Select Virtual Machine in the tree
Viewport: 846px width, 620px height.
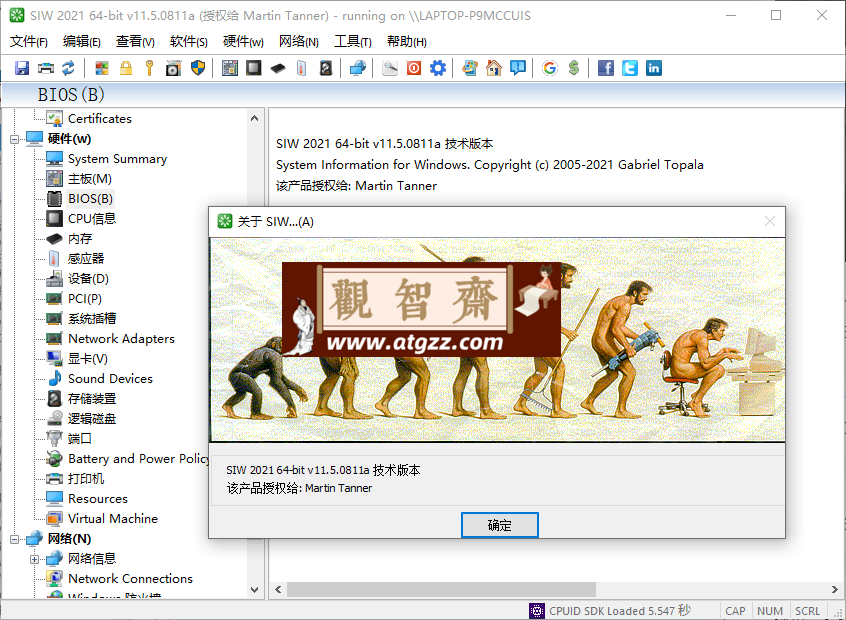pos(113,519)
